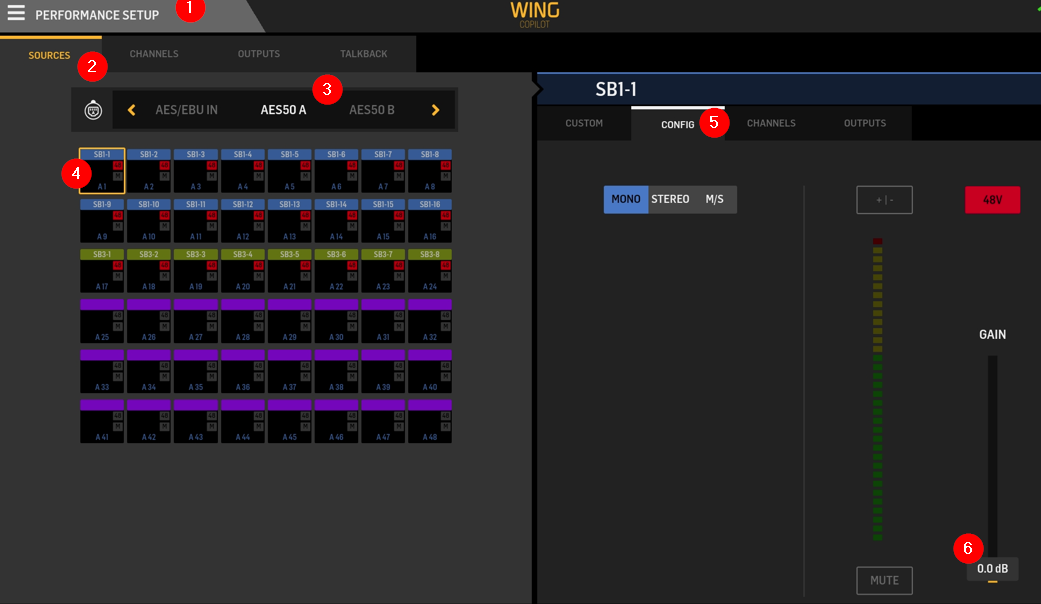Mute the SB1-1 source

click(x=884, y=580)
